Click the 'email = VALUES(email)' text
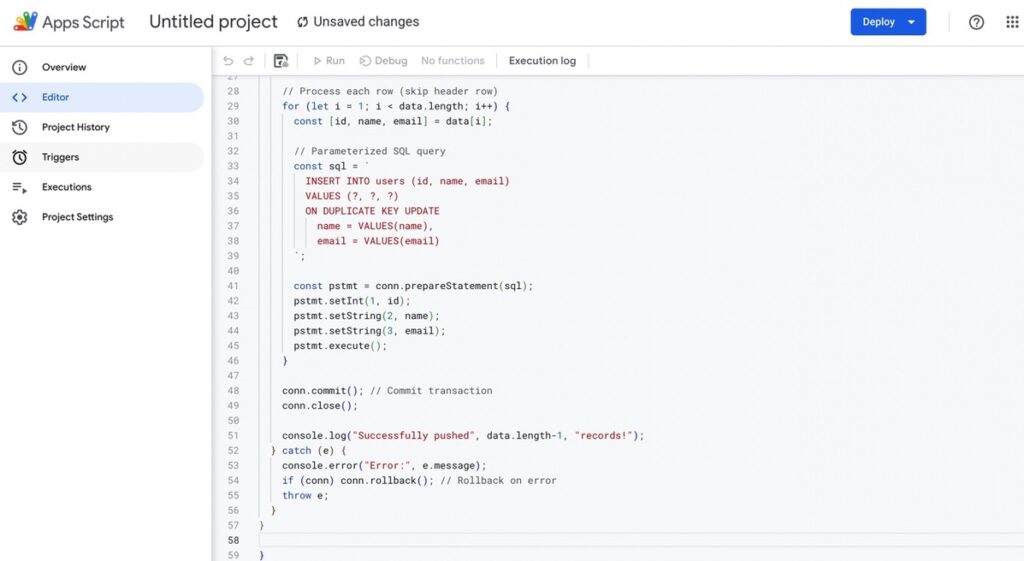The height and width of the screenshot is (561, 1024). point(378,241)
